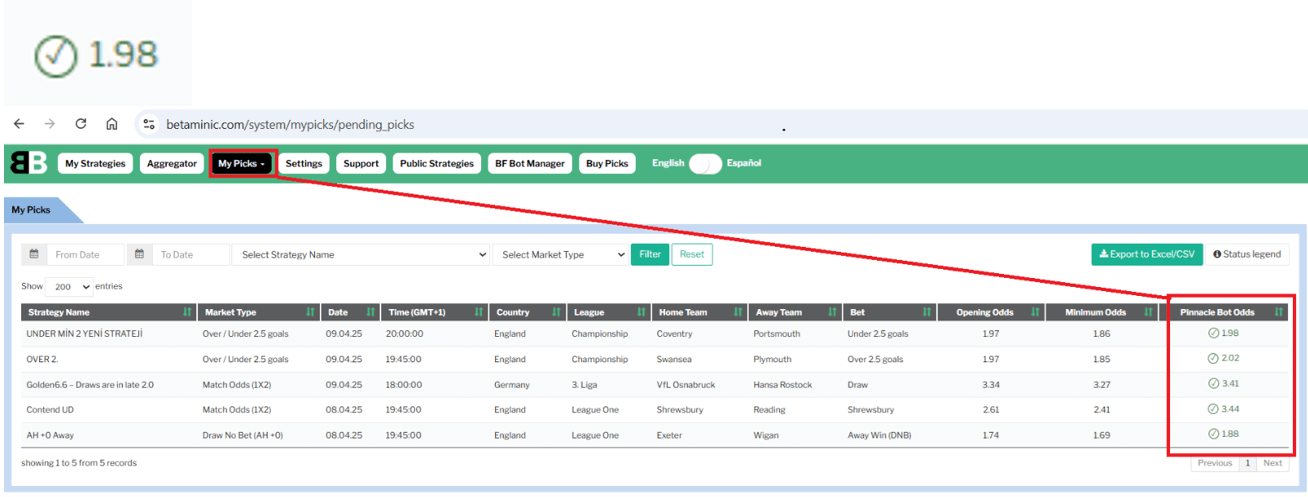Reload the page with the refresh icon
Screen dimensions: 1308x497
click(x=81, y=124)
